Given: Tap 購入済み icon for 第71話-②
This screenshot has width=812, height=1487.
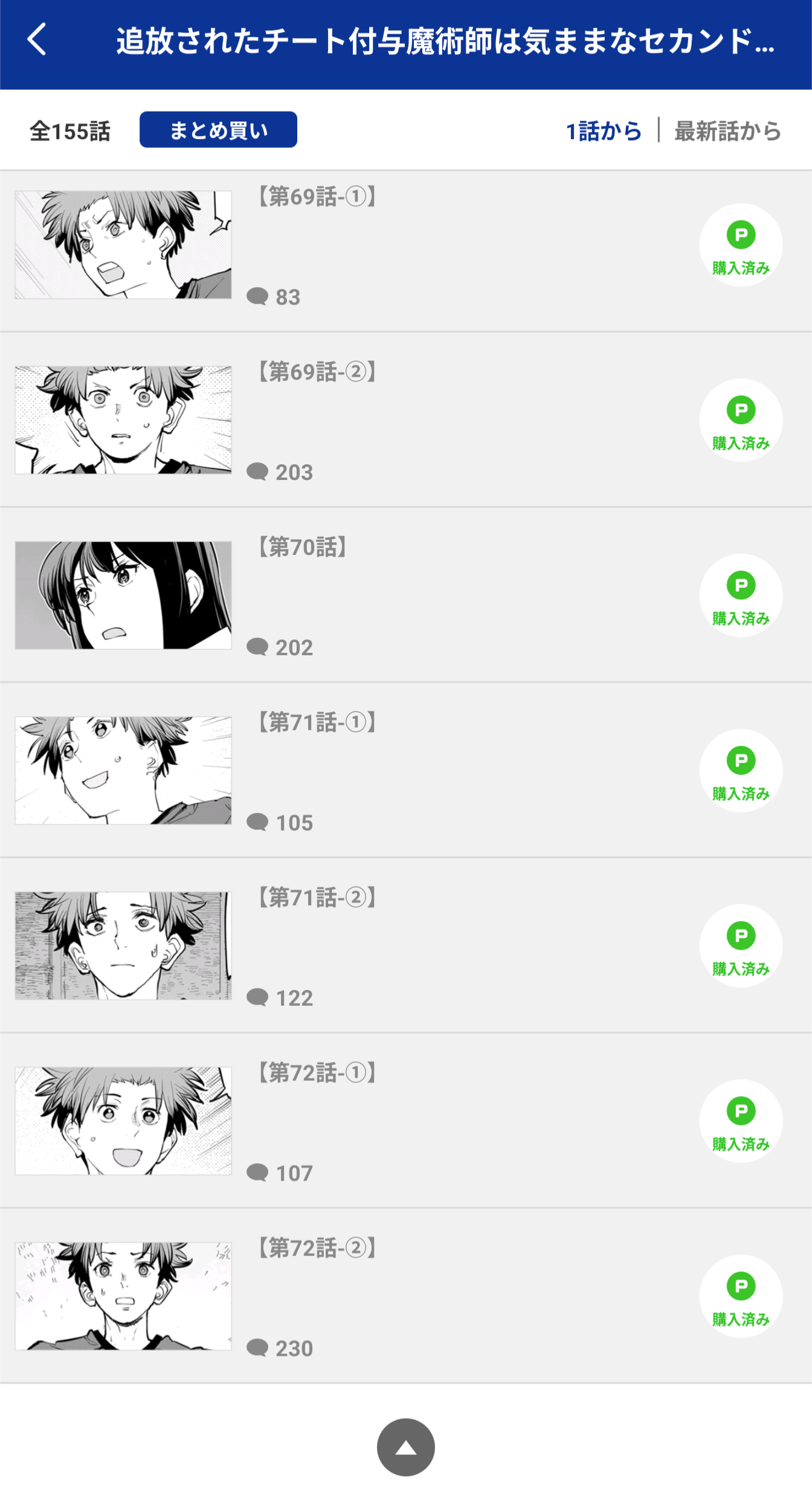Looking at the screenshot, I should (x=741, y=946).
